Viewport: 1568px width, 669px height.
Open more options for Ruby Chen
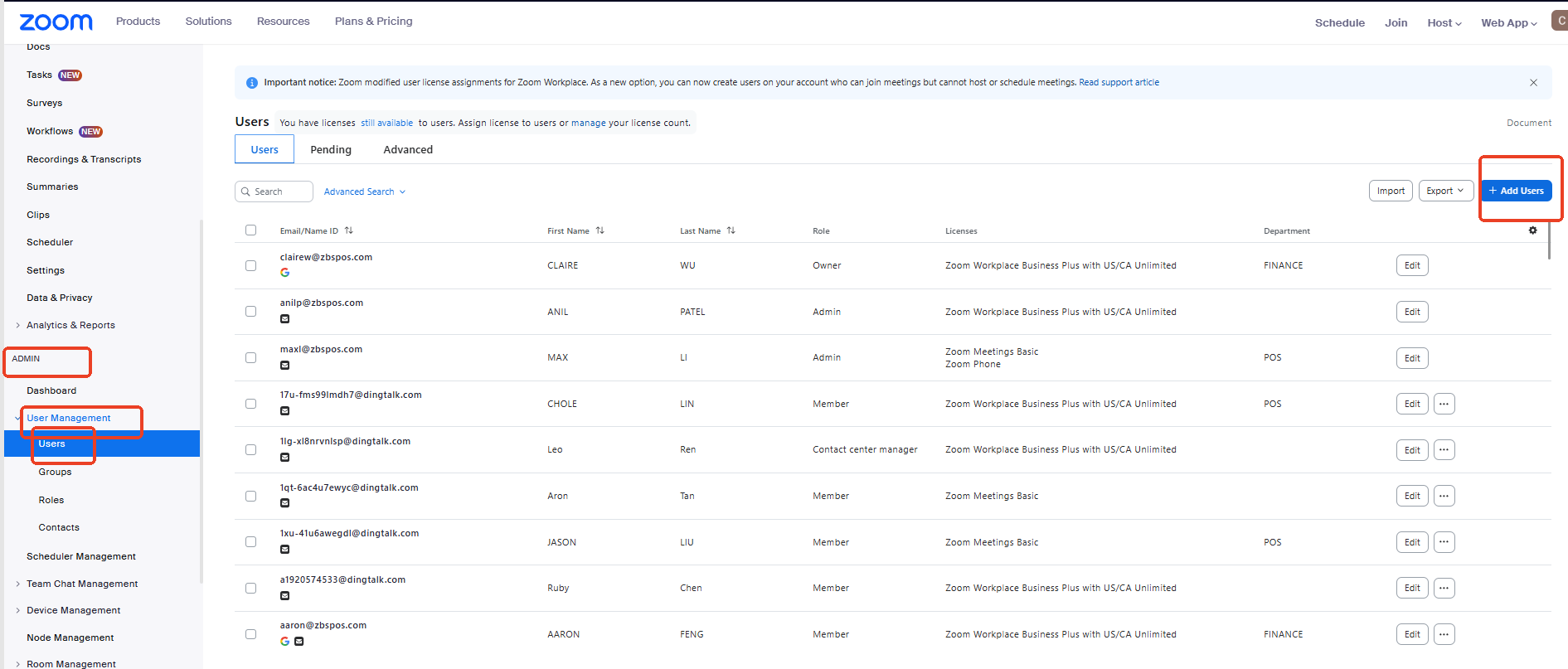tap(1444, 588)
